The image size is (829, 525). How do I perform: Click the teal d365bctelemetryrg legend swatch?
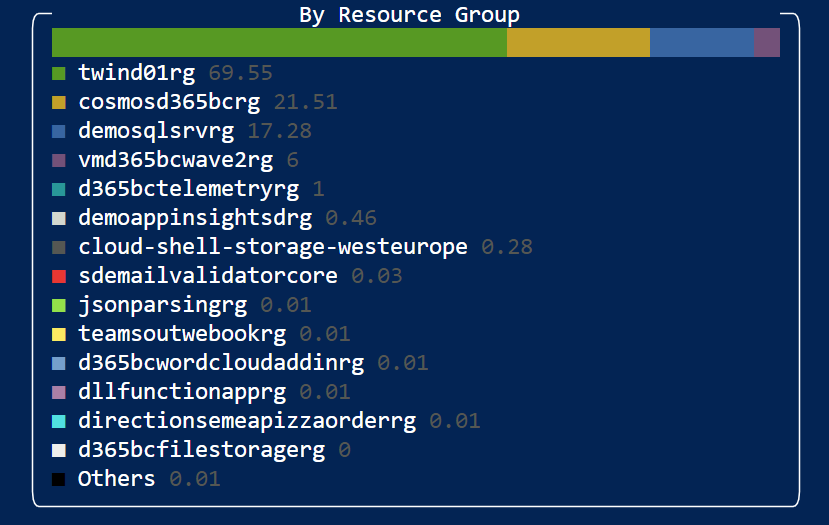point(59,189)
